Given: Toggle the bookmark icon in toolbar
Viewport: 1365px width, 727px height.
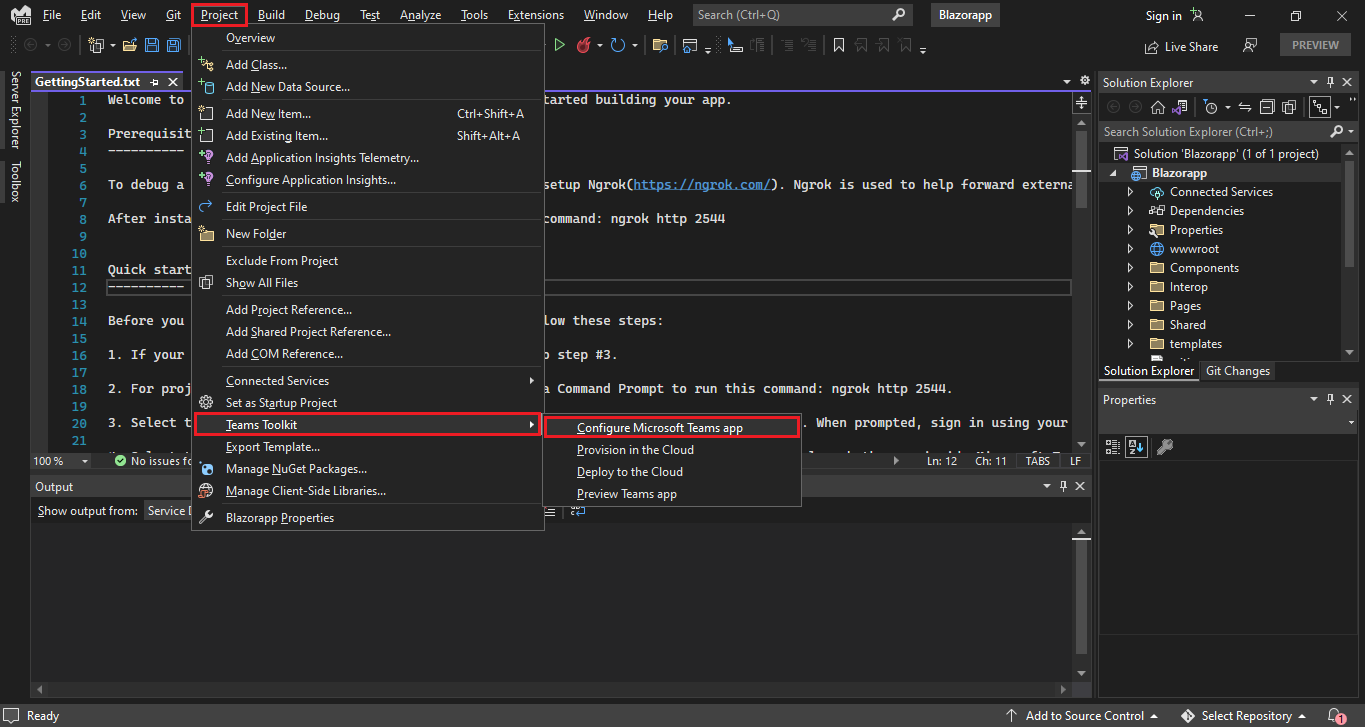Looking at the screenshot, I should point(838,45).
